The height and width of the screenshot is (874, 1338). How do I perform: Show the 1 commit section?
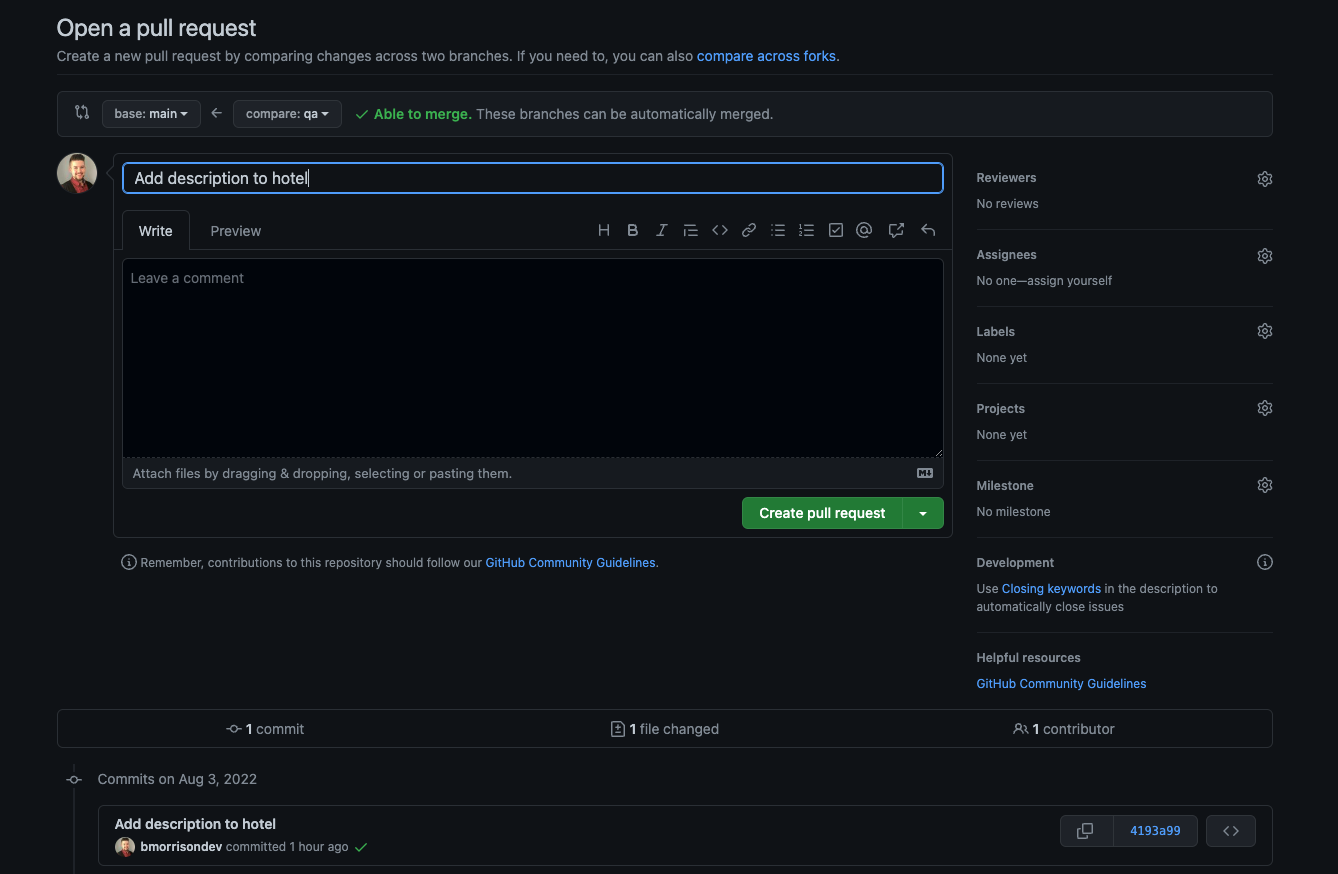click(265, 729)
